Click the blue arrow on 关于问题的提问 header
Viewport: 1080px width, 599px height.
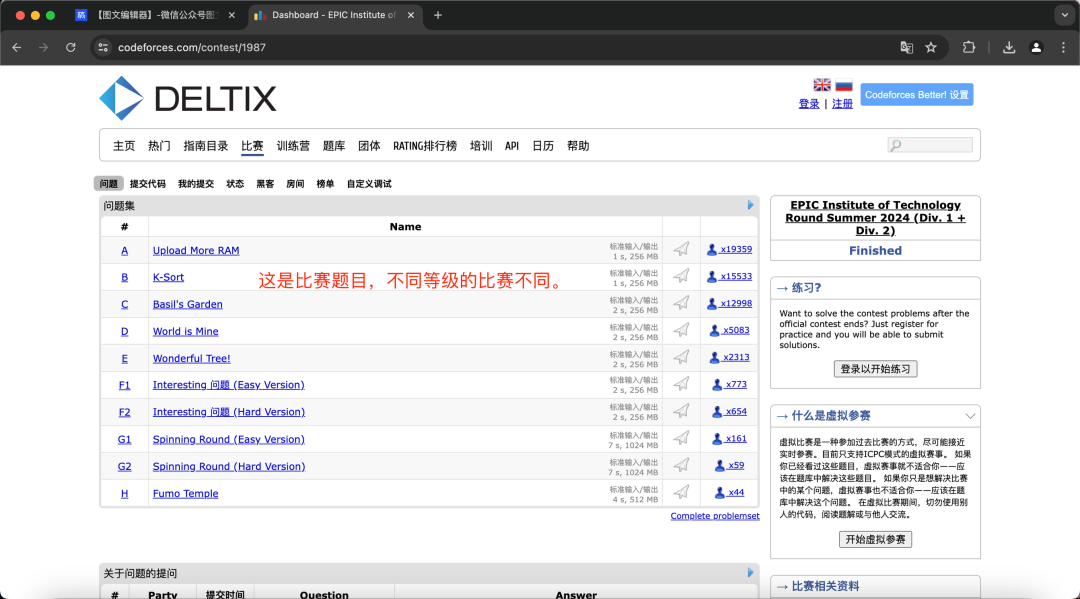pyautogui.click(x=750, y=571)
